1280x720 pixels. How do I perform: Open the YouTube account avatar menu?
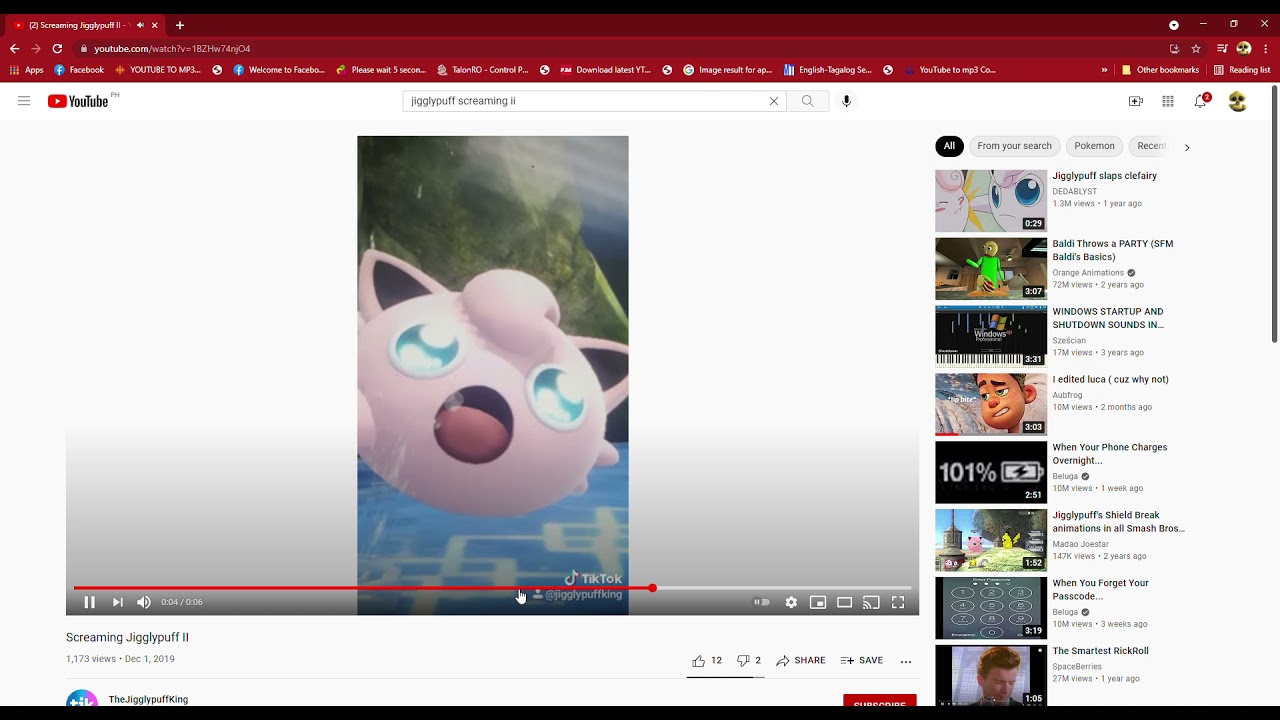1237,101
